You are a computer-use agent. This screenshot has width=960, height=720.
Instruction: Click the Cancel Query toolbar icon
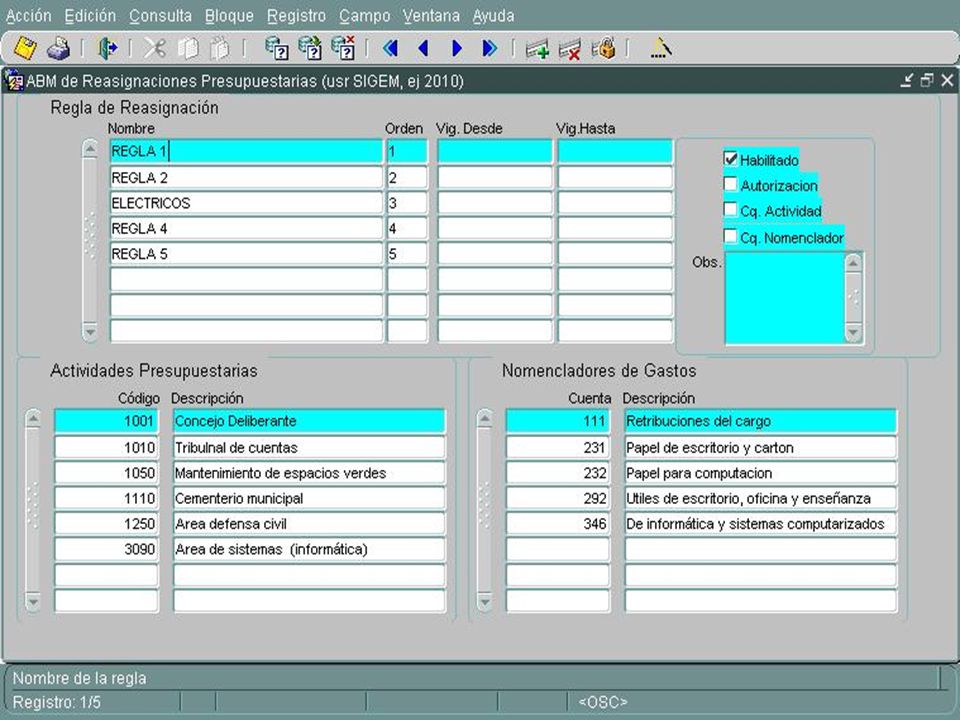click(x=342, y=48)
